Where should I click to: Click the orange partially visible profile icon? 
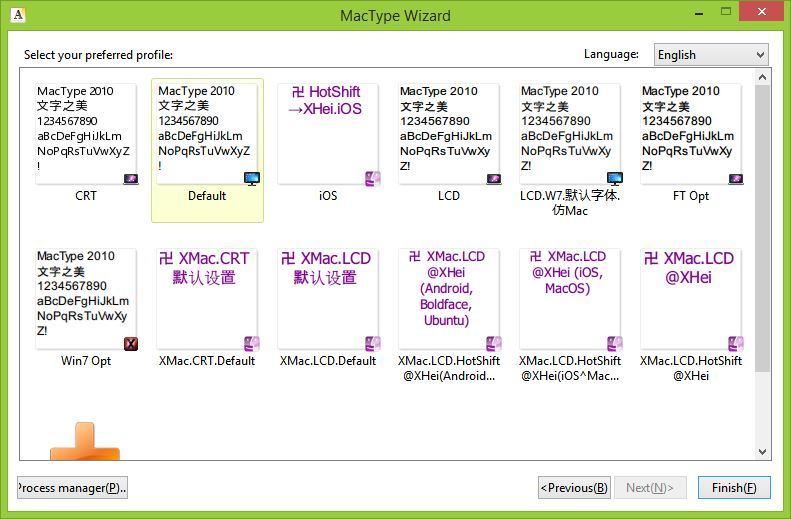[x=85, y=442]
